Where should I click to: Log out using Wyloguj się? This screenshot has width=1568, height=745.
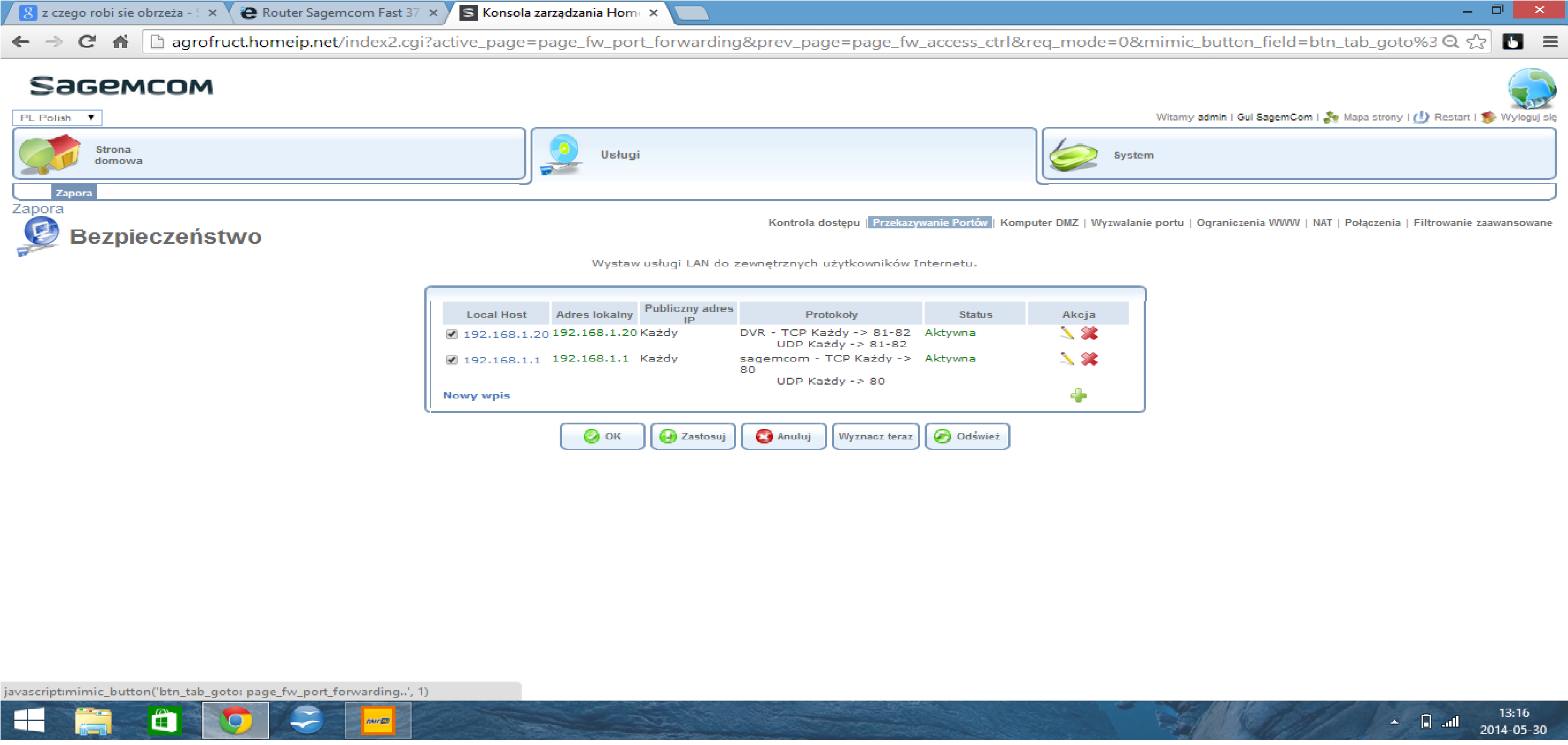[x=1523, y=117]
